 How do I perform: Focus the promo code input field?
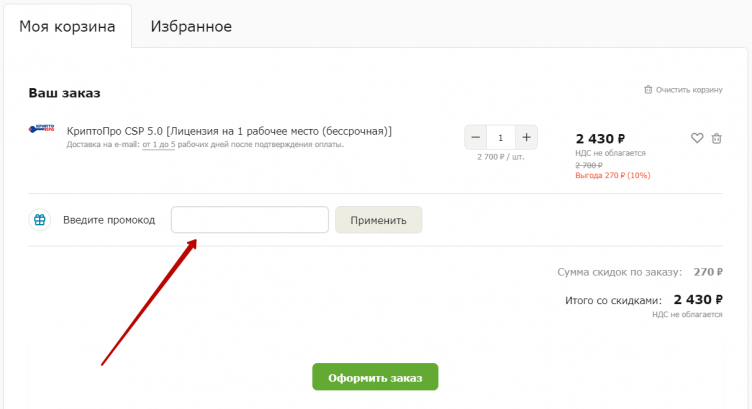[x=250, y=220]
